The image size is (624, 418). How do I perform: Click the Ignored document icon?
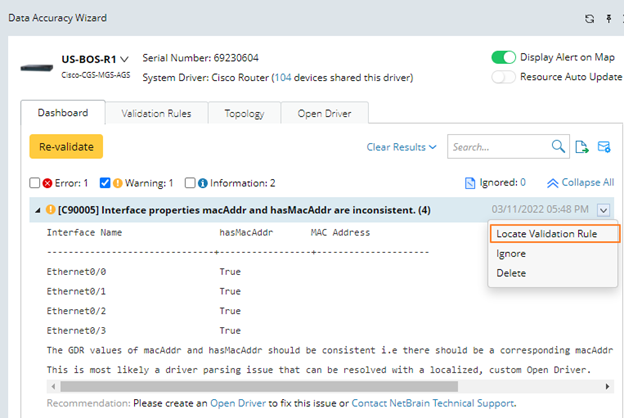click(470, 183)
